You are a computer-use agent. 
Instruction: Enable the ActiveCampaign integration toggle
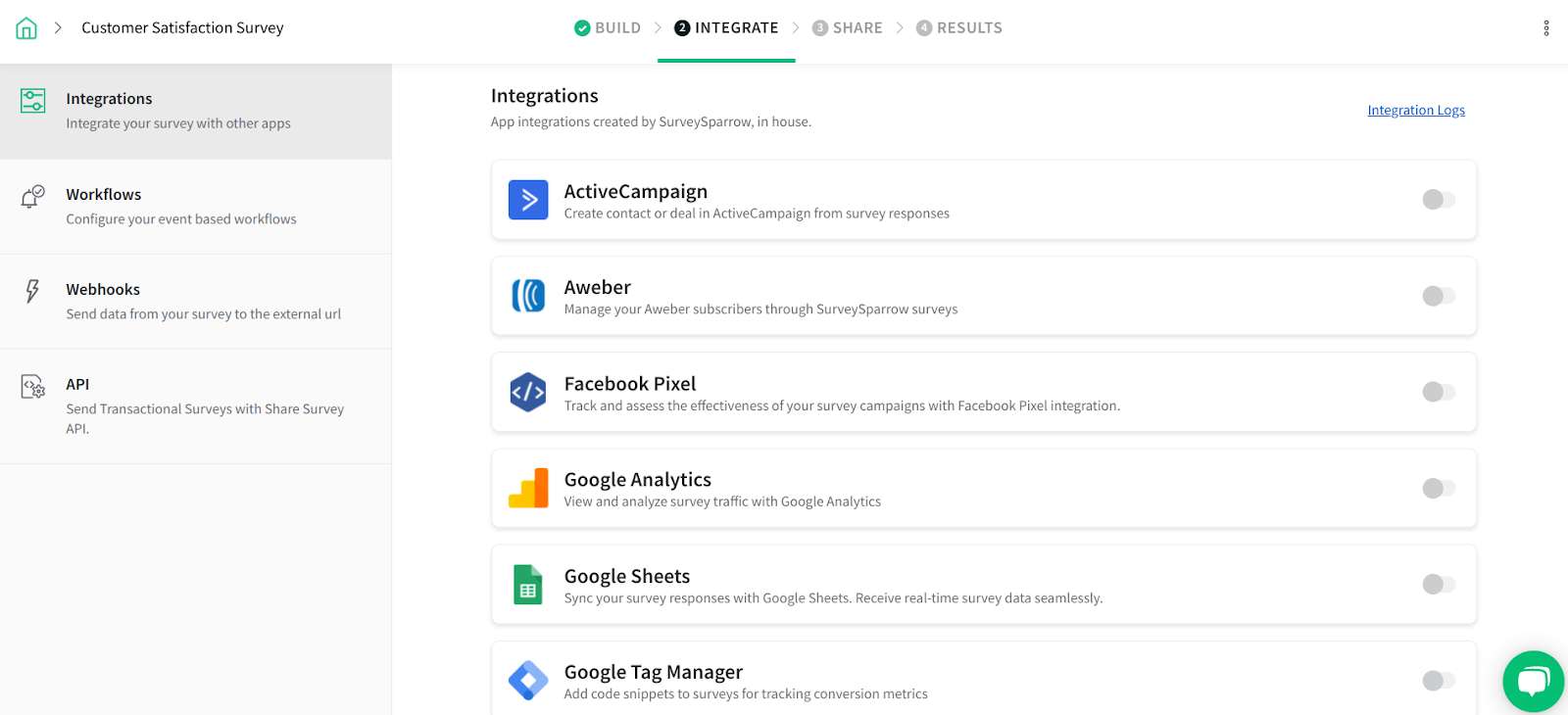coord(1439,200)
